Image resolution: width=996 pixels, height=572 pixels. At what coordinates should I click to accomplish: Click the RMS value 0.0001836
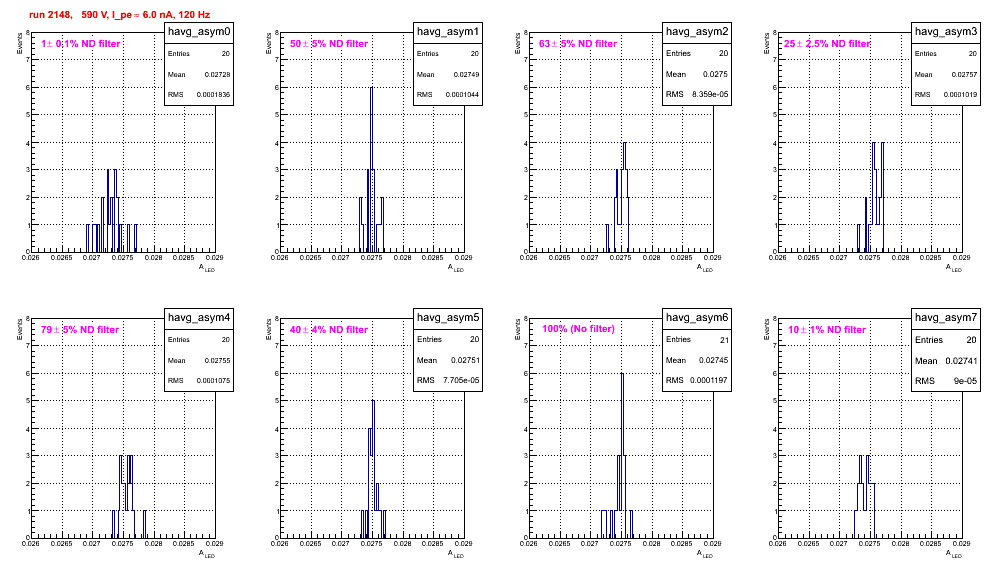[213, 94]
